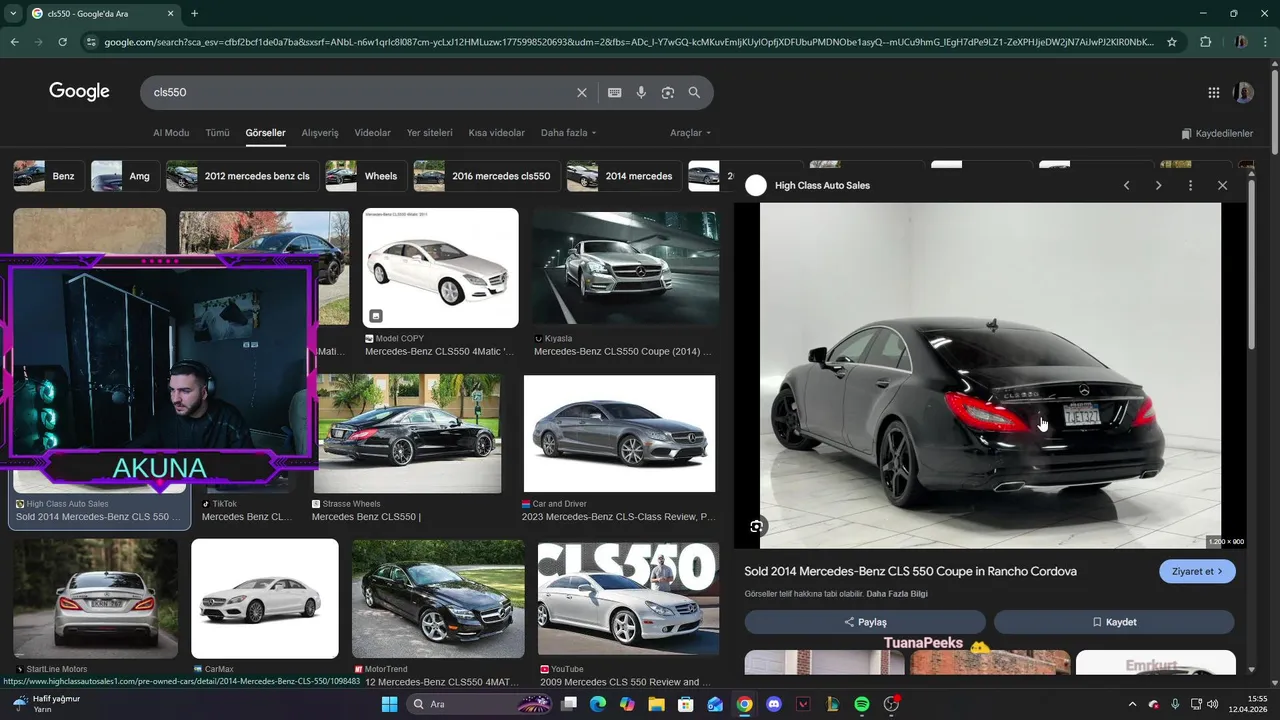
Task: Open Valorant from the taskbar
Action: (x=803, y=704)
